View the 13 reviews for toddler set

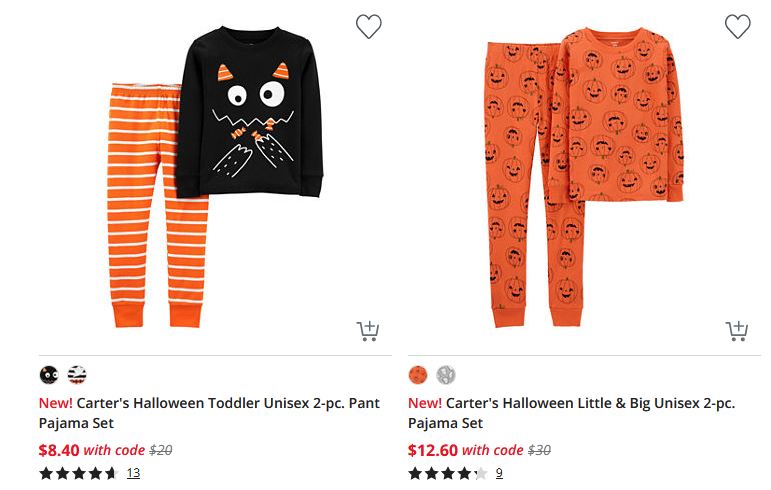133,473
